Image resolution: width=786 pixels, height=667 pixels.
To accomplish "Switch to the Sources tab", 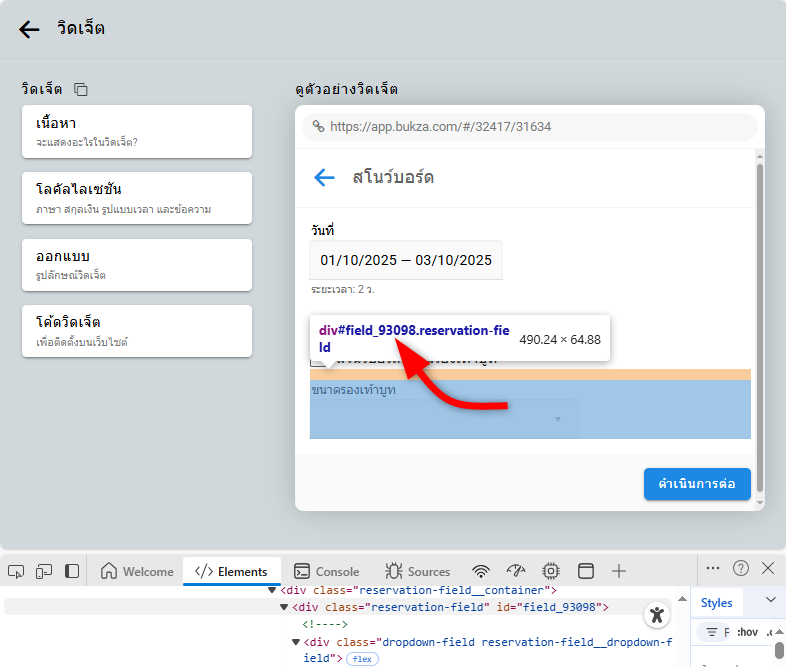I will pos(418,571).
